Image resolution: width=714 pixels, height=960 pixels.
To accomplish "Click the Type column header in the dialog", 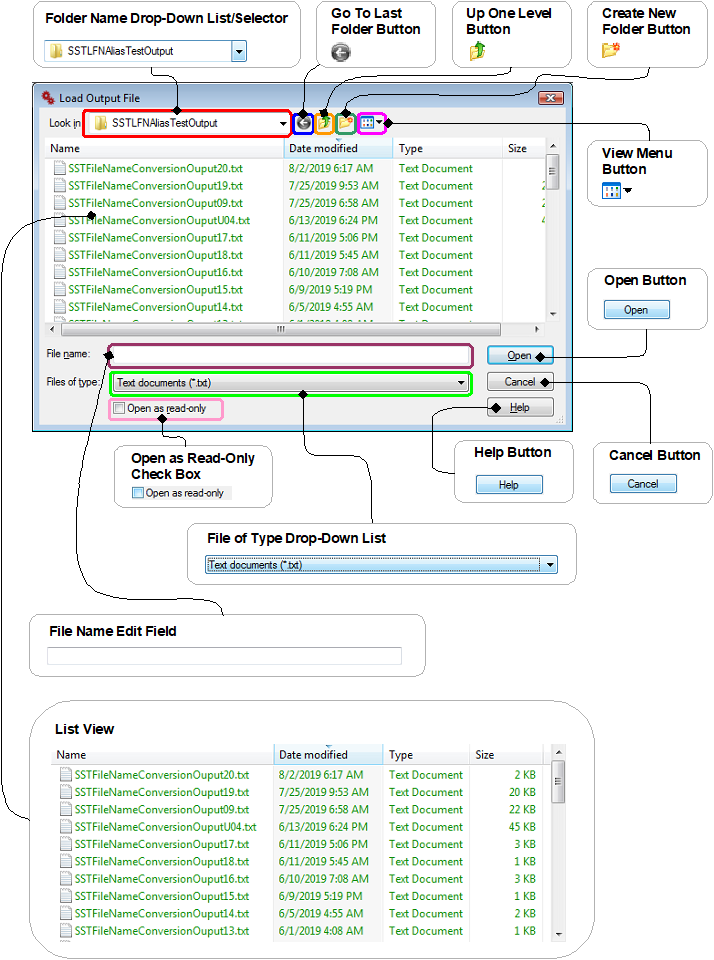I will click(448, 148).
